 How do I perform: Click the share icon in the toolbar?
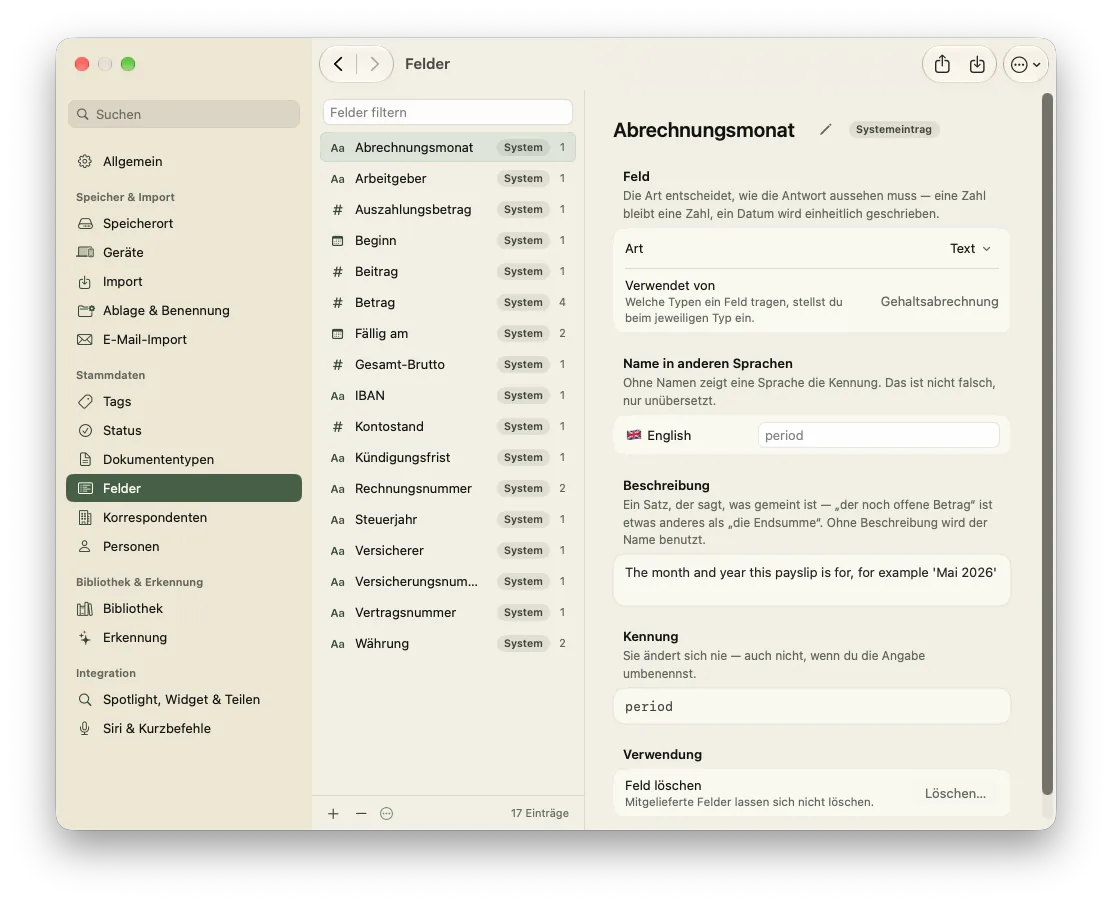point(942,65)
